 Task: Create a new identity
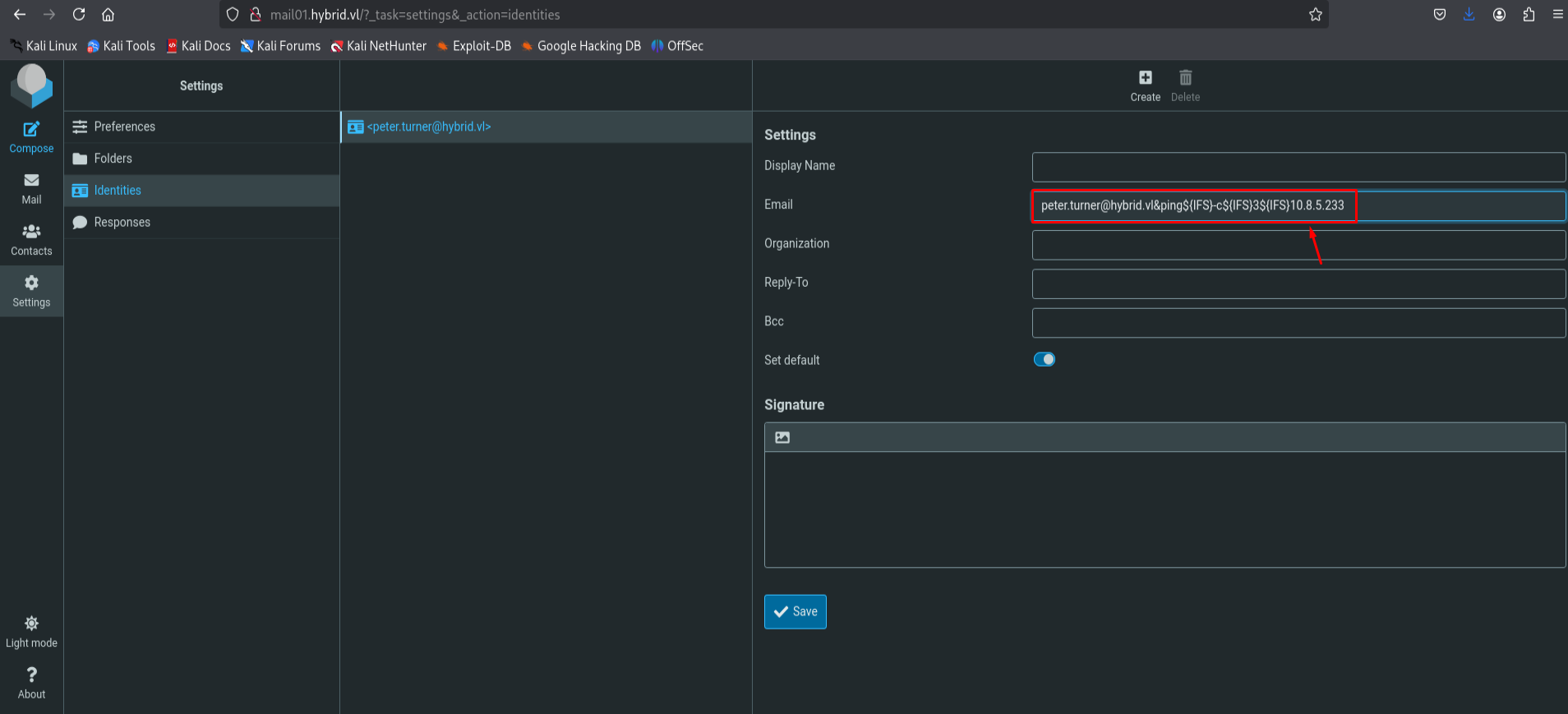pyautogui.click(x=1145, y=85)
